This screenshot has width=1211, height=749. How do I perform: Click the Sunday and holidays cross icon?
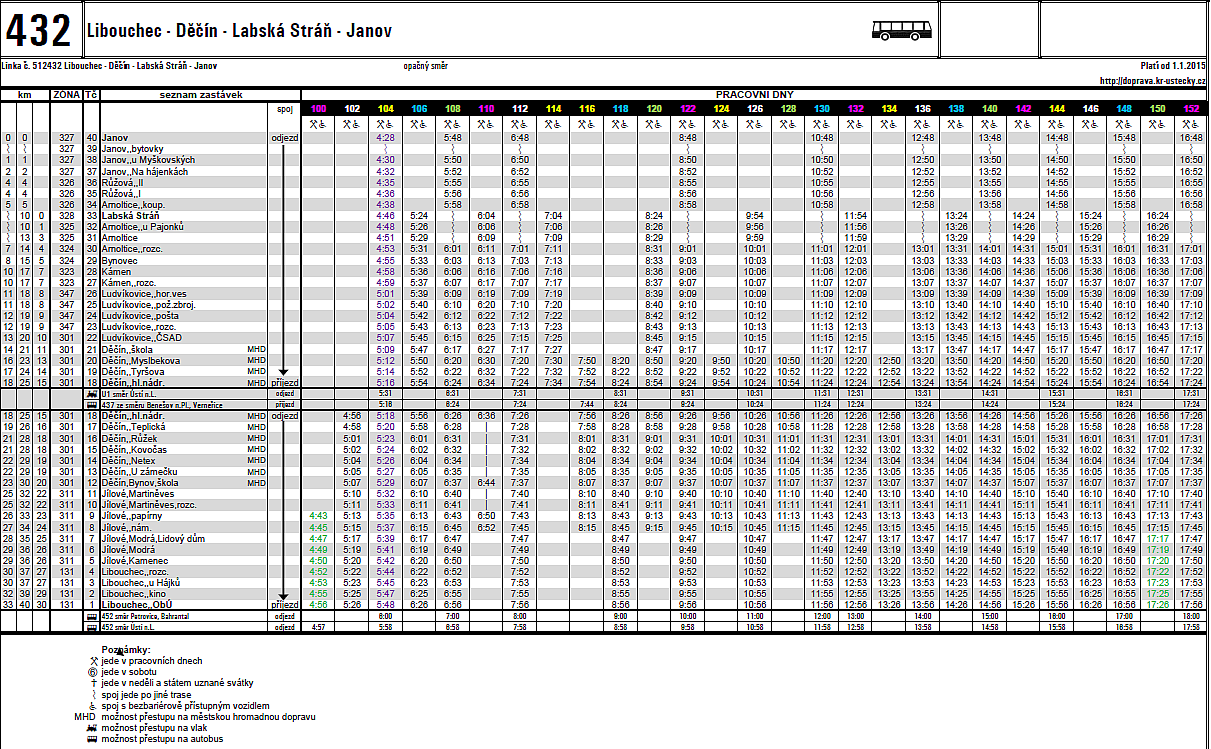(92, 683)
